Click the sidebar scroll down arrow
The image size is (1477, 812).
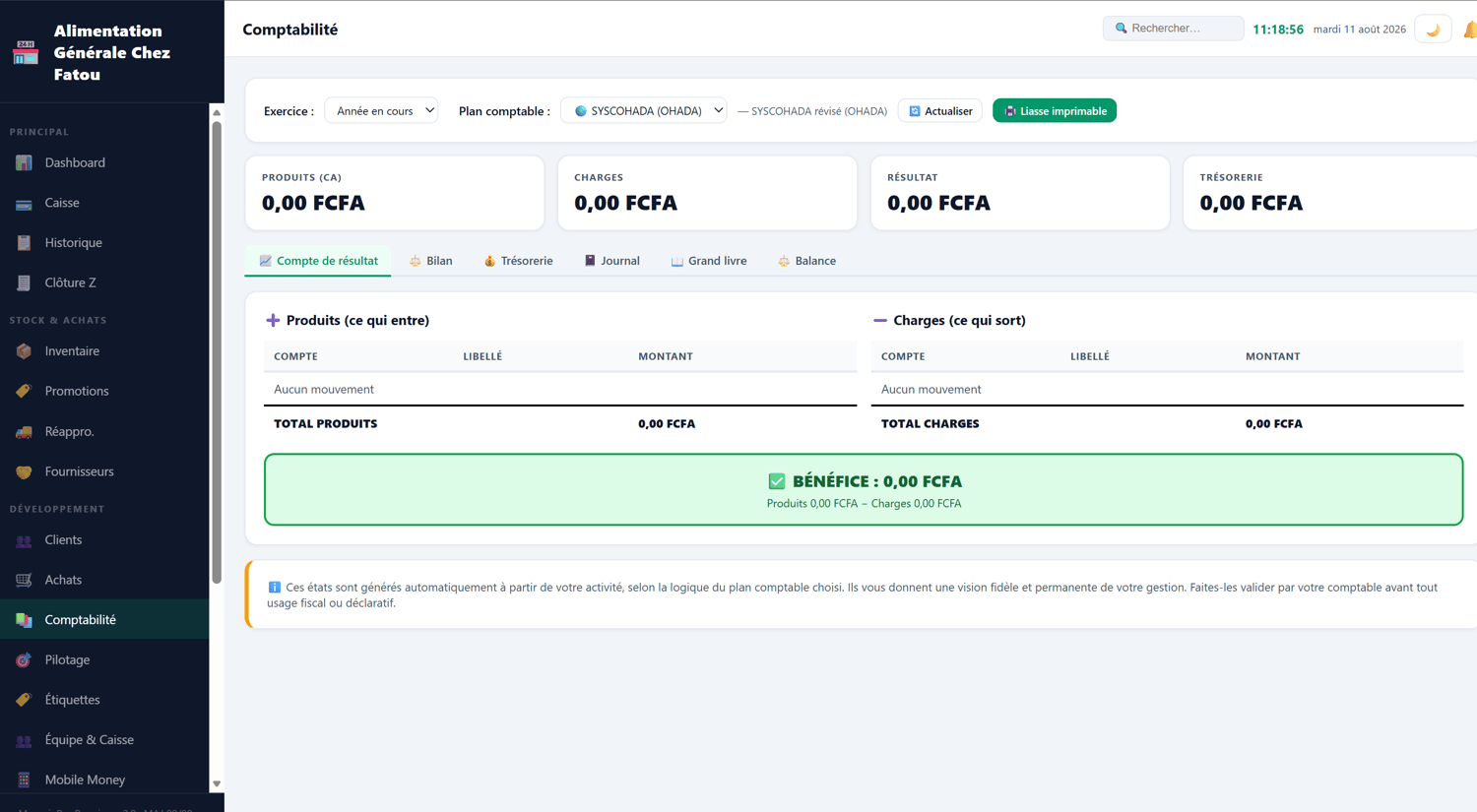click(217, 784)
